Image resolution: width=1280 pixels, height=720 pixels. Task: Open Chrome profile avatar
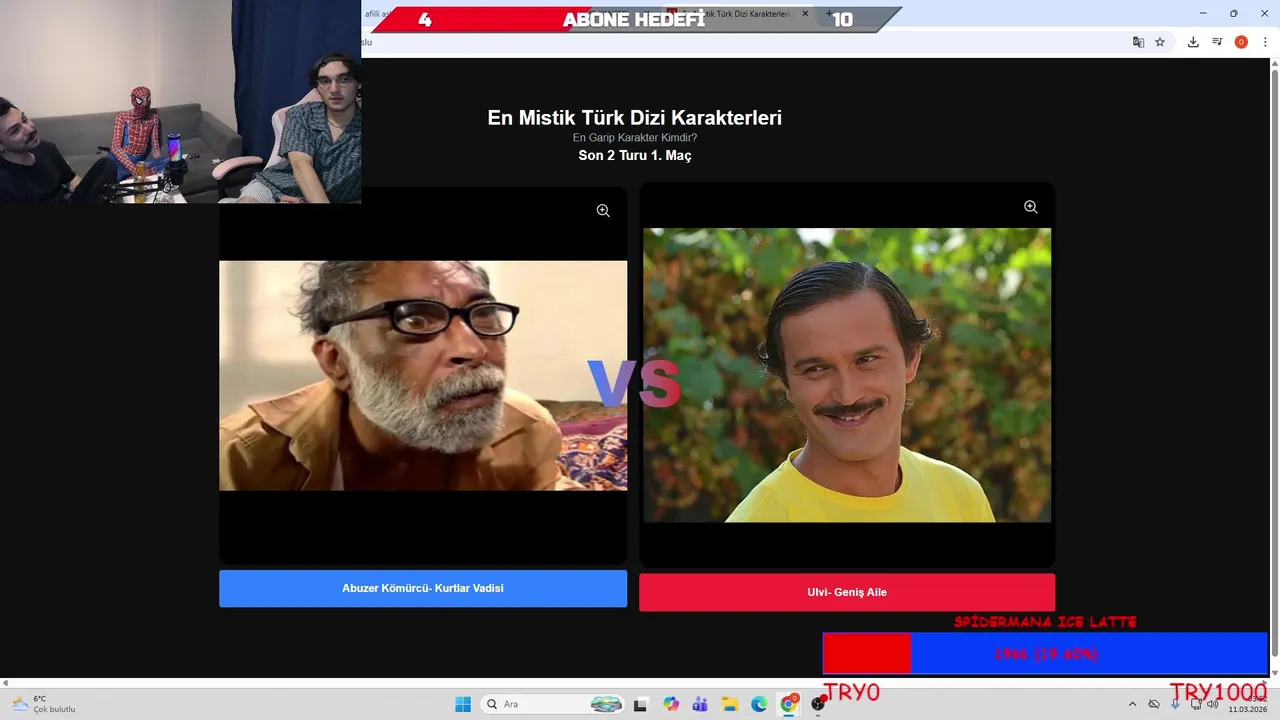tap(1241, 42)
